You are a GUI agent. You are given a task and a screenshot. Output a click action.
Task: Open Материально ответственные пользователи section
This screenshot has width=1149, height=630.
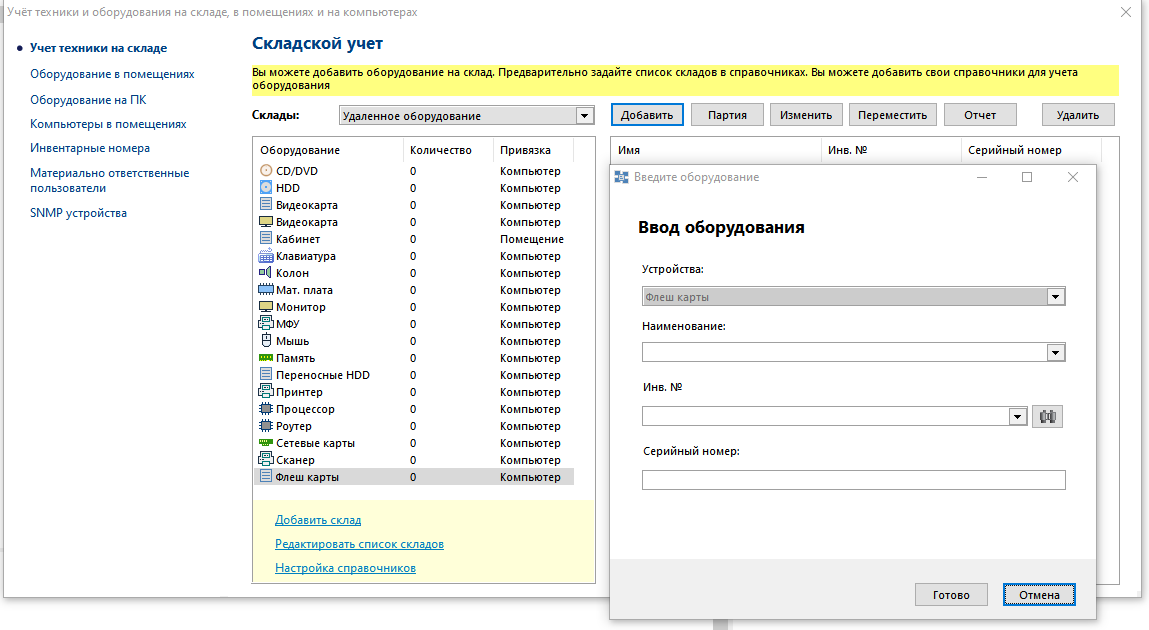click(x=109, y=180)
